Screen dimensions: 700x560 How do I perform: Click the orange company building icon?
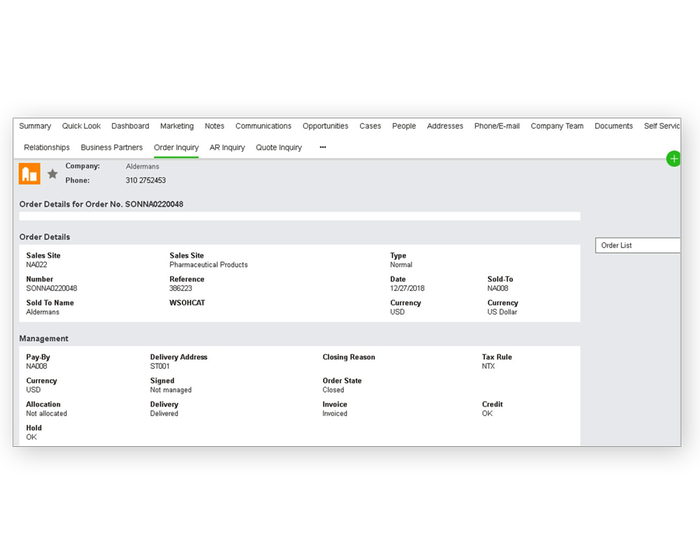[30, 174]
